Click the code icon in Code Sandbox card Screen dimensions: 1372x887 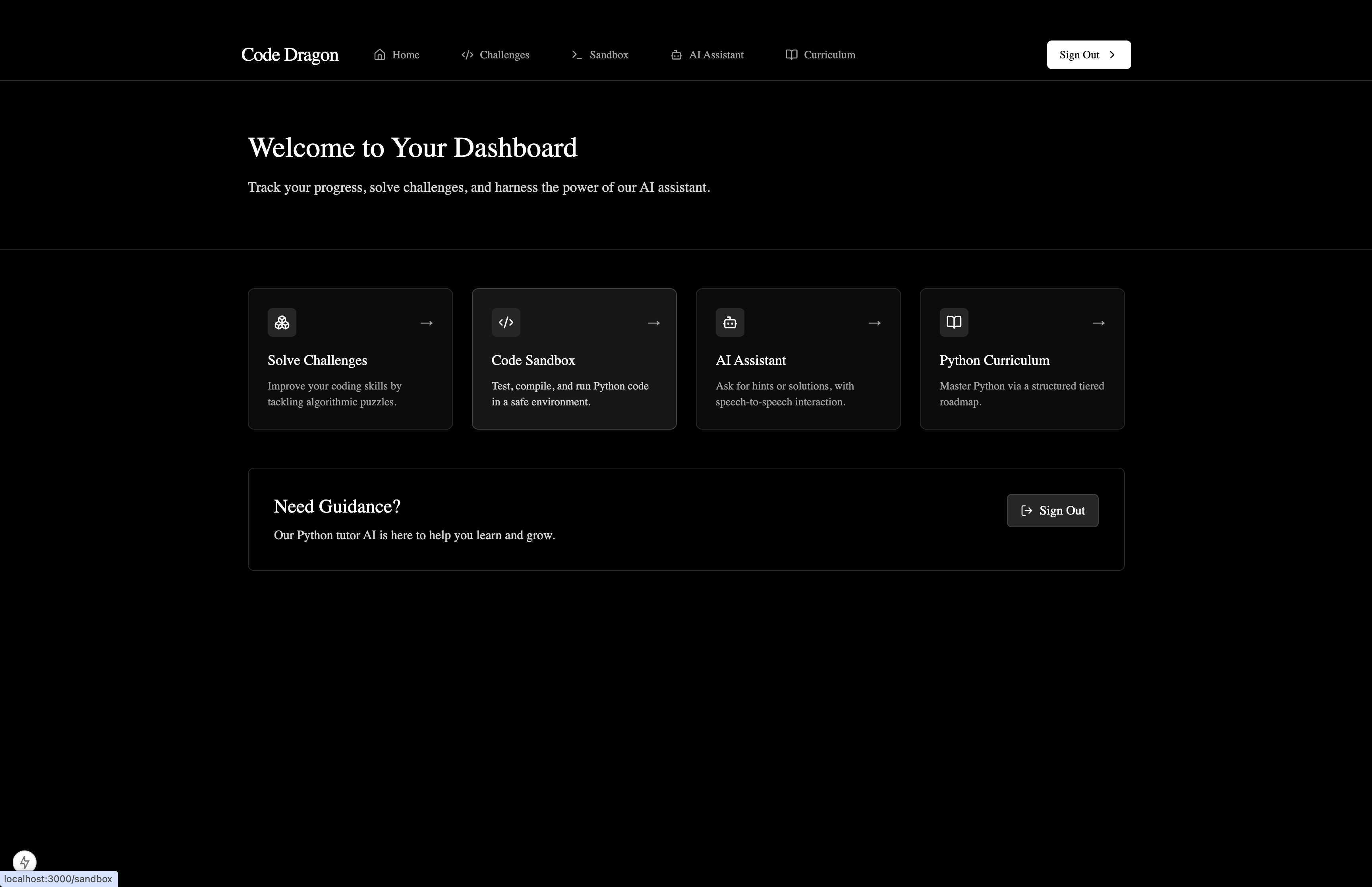(506, 322)
